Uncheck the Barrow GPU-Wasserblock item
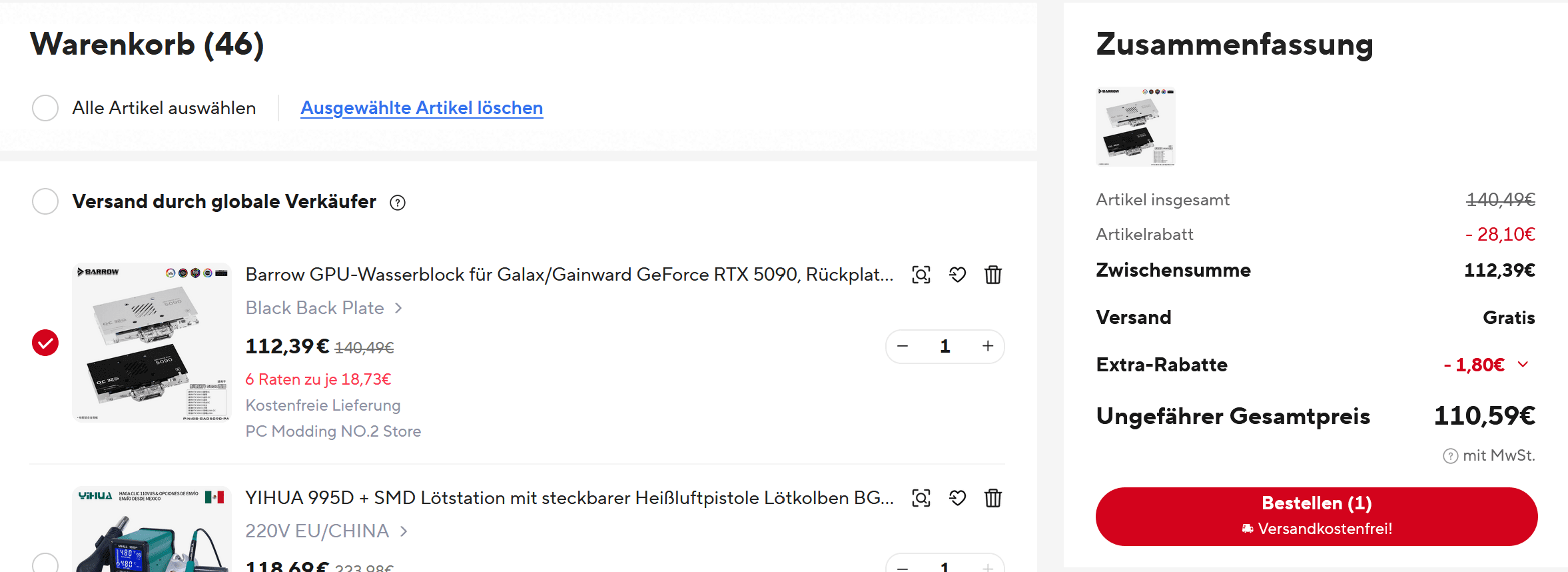 coord(45,343)
